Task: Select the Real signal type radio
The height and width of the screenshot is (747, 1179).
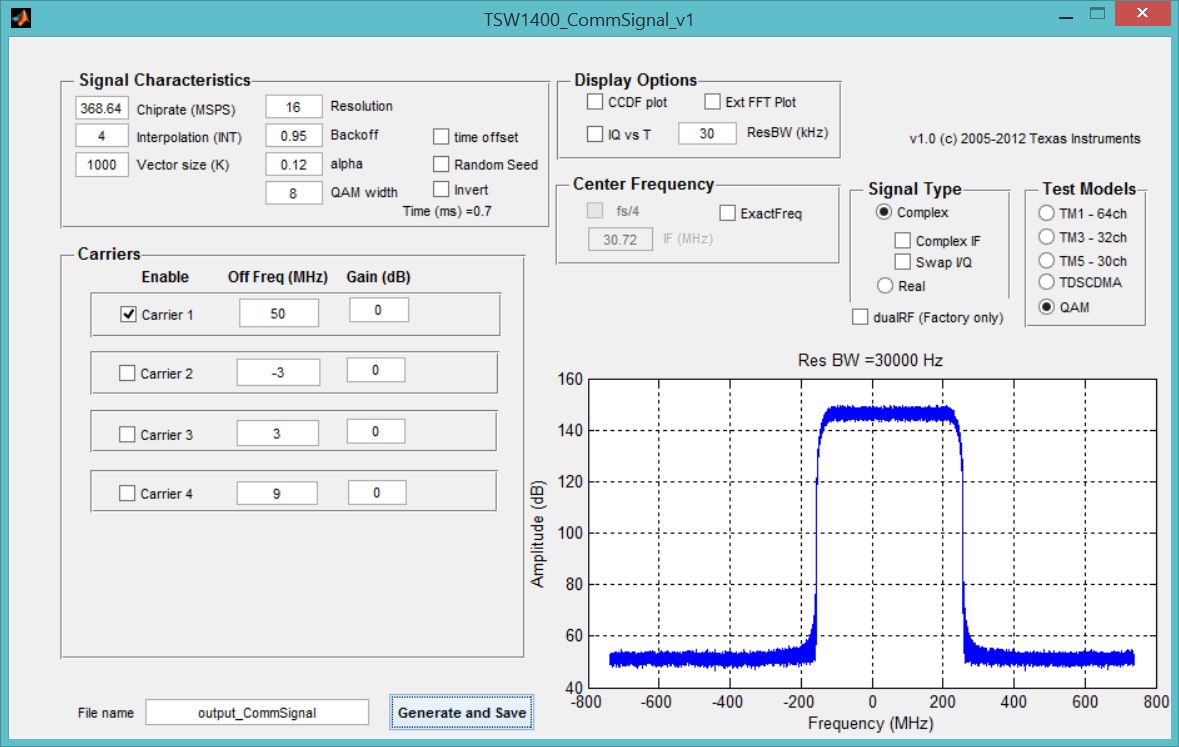Action: (x=885, y=286)
